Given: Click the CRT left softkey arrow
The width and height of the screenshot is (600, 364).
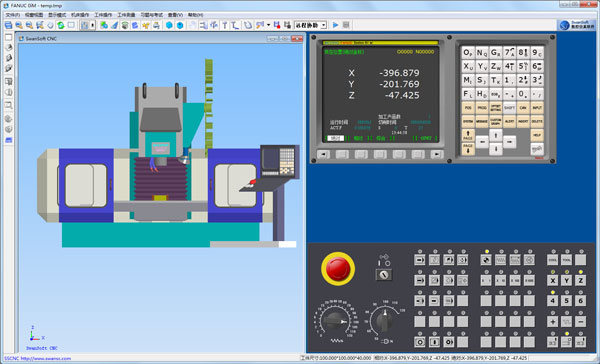Looking at the screenshot, I should [323, 154].
